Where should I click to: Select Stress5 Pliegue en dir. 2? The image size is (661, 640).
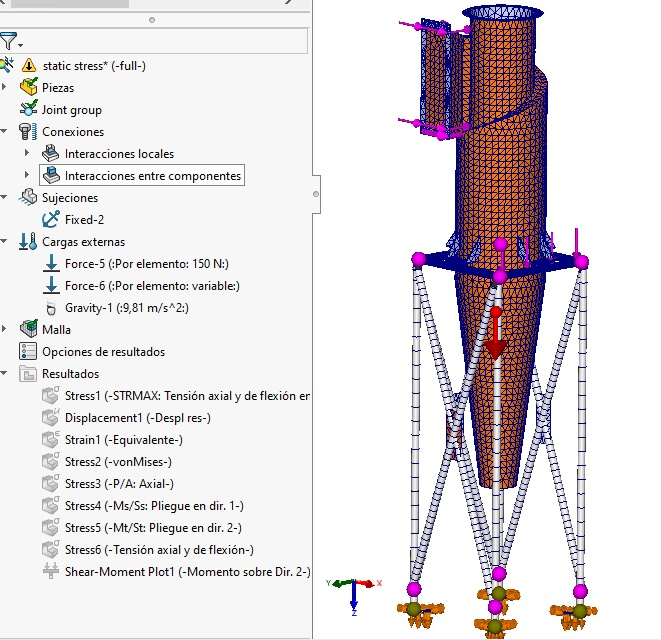point(153,528)
